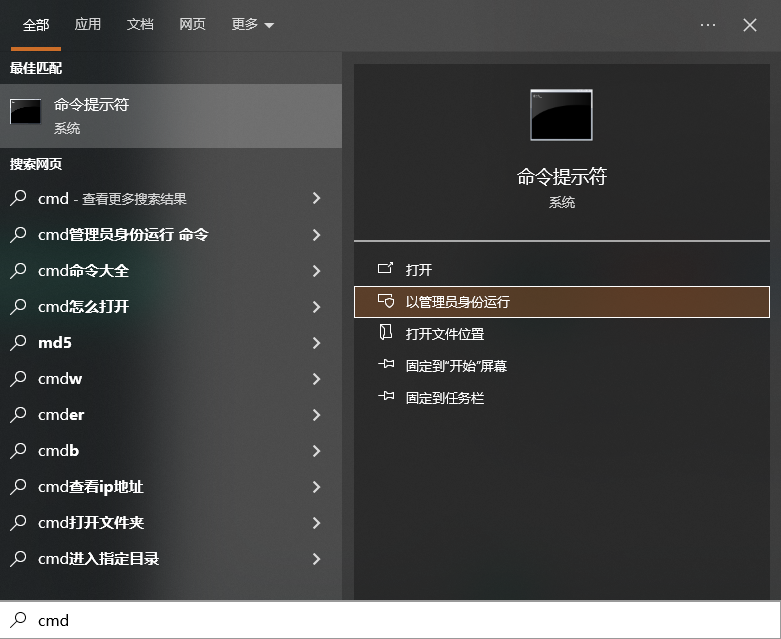Image resolution: width=781 pixels, height=639 pixels.
Task: Click the search icon next to cmd怎么打开
Action: (18, 306)
